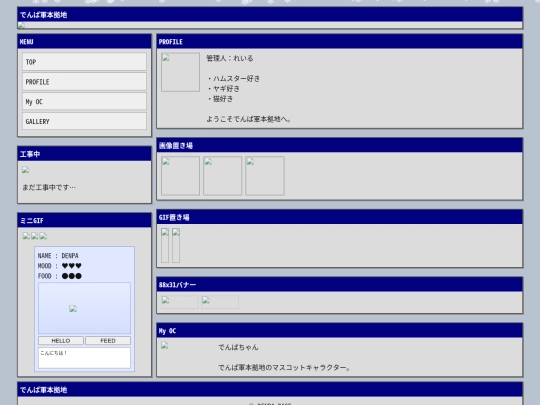This screenshot has height=405, width=540.
Task: Click first mini GIF icon
Action: point(26,236)
